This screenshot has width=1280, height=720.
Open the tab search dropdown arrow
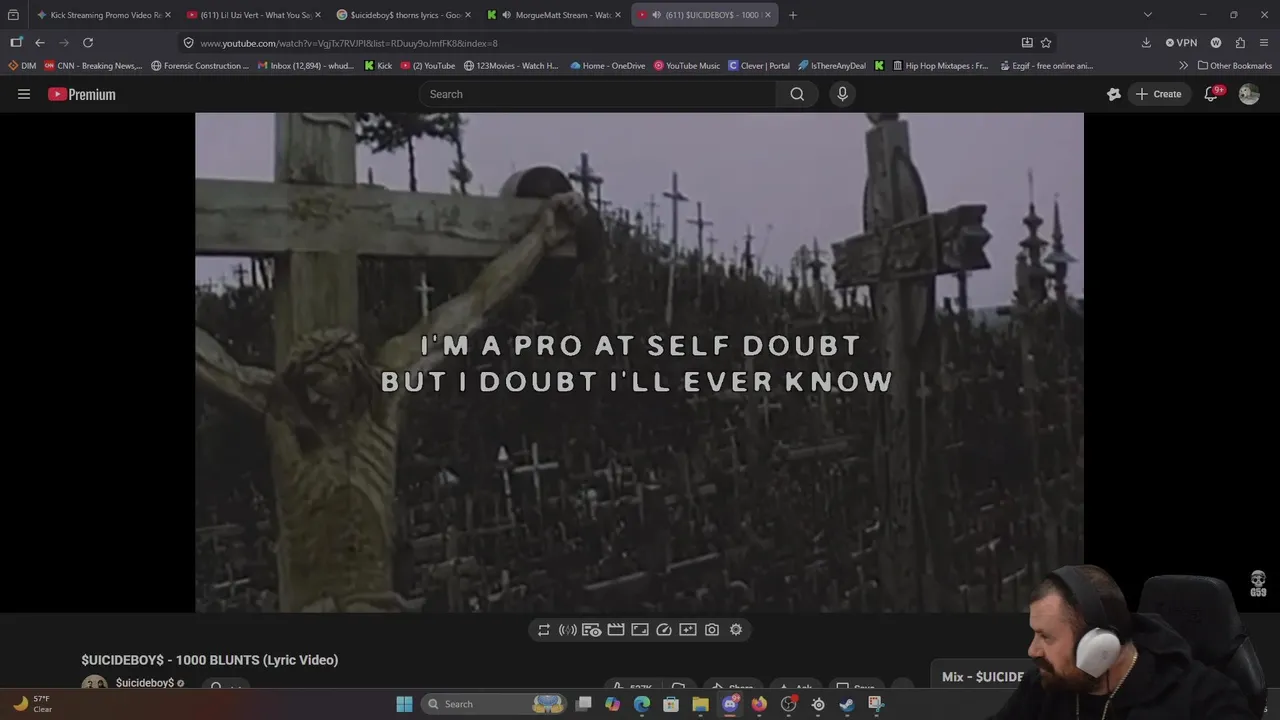coord(1148,15)
